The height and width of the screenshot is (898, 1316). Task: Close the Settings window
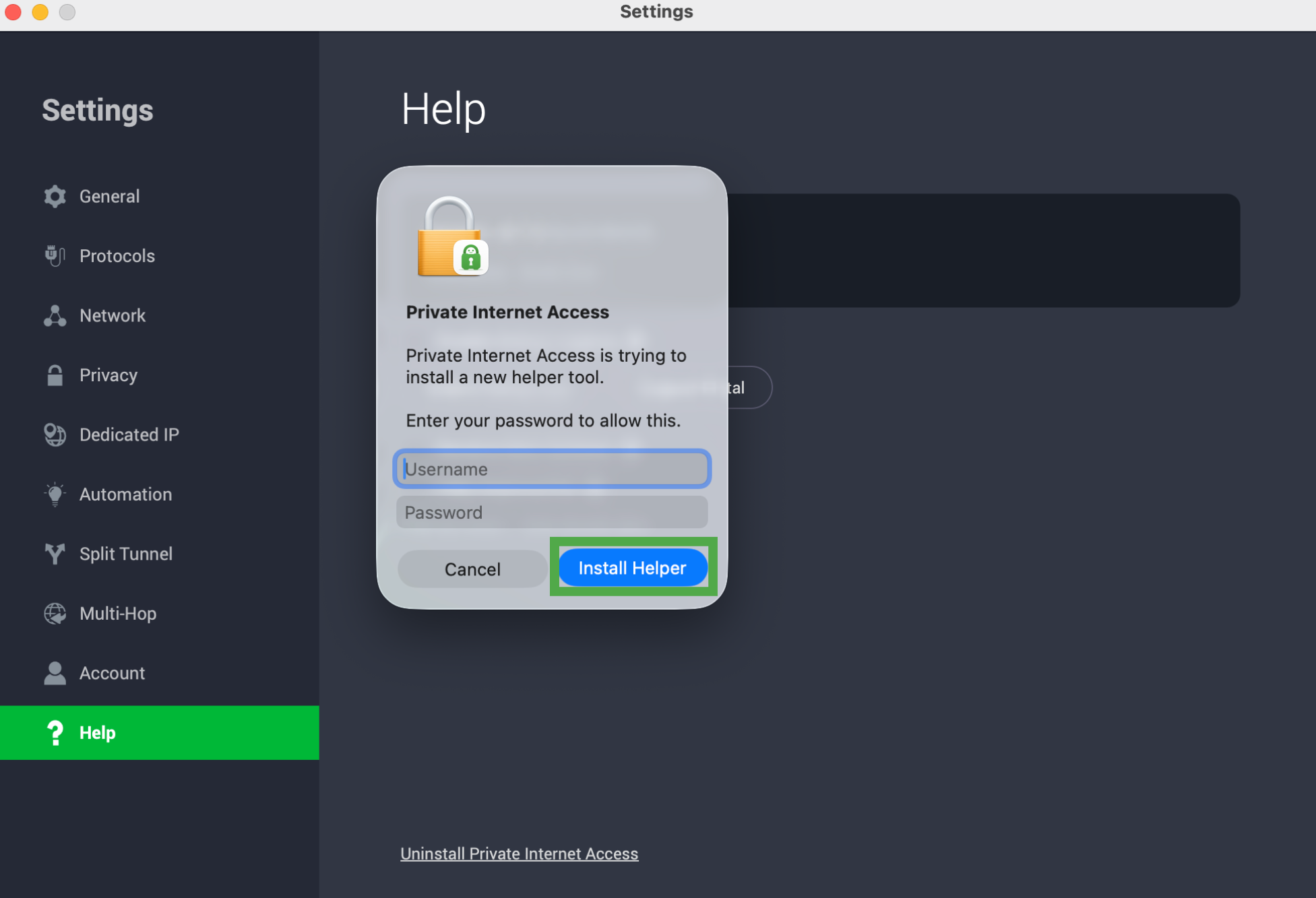pyautogui.click(x=13, y=11)
